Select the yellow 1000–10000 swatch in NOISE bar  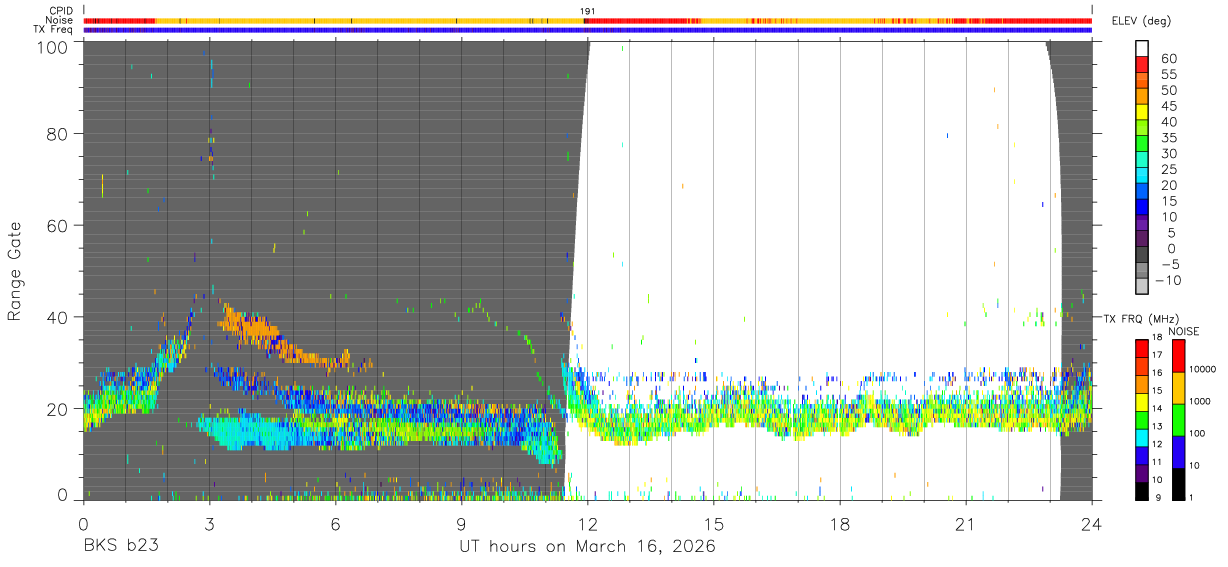(1179, 387)
